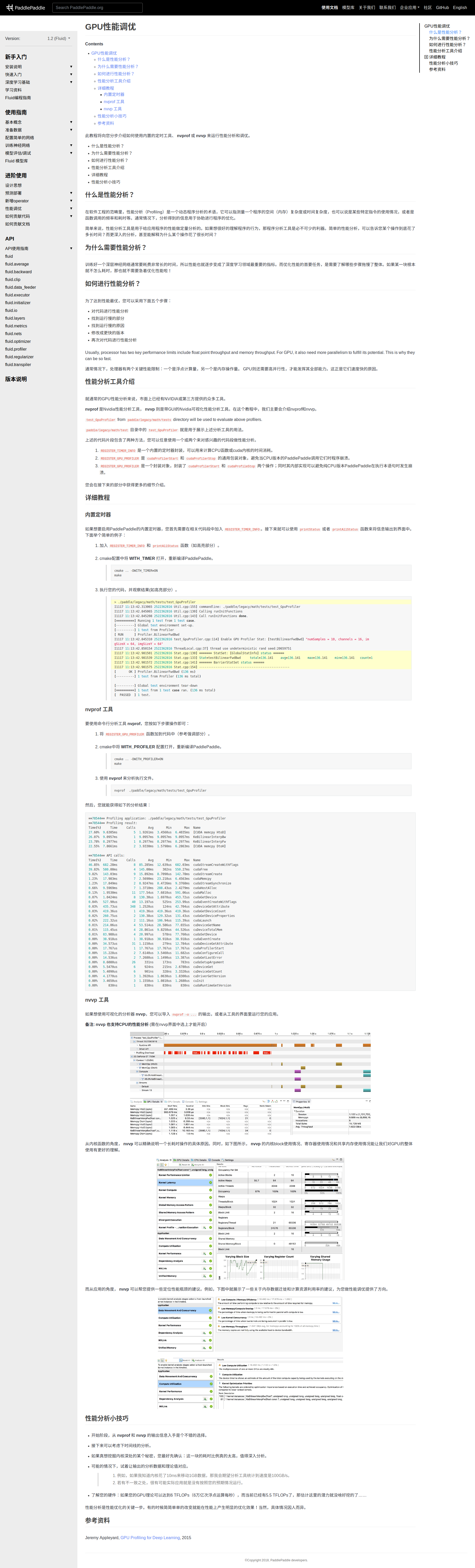
Task: Open the nvvp Kernel Latency analysis image
Action: click(250, 1219)
